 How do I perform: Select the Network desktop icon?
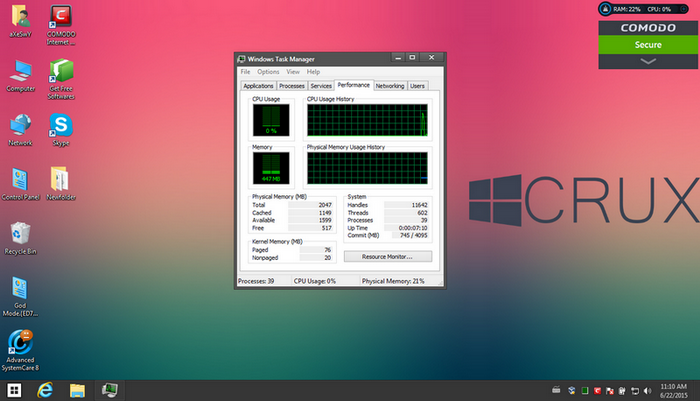click(x=20, y=130)
